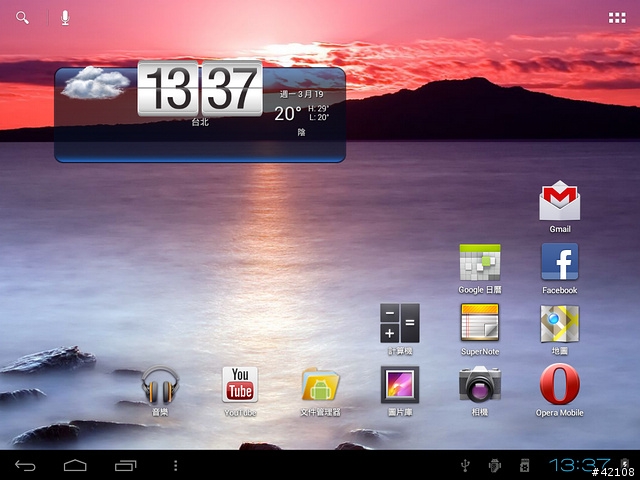The image size is (640, 480).
Task: Open the 相機 camera app
Action: point(480,384)
